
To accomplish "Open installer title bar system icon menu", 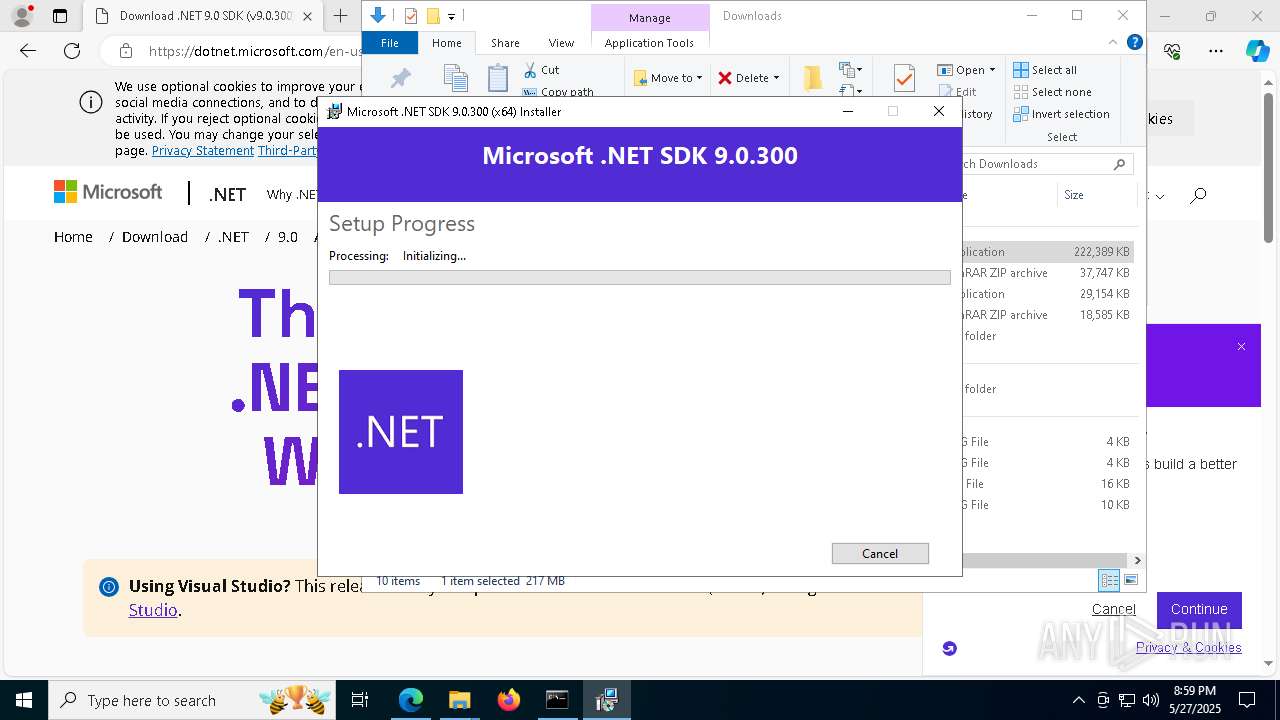I will point(335,112).
